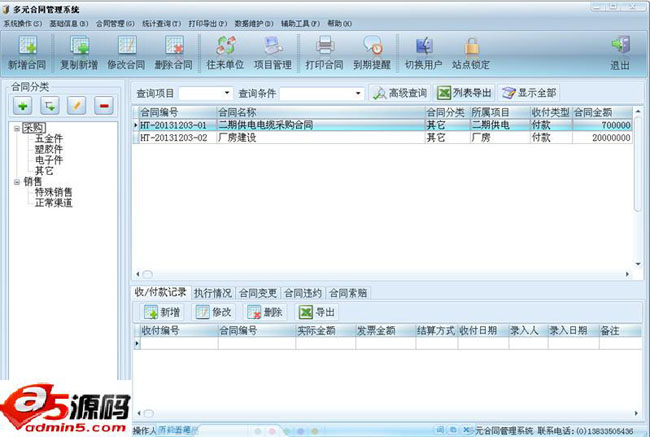
Task: Click the 列表导出 button
Action: pyautogui.click(x=464, y=93)
